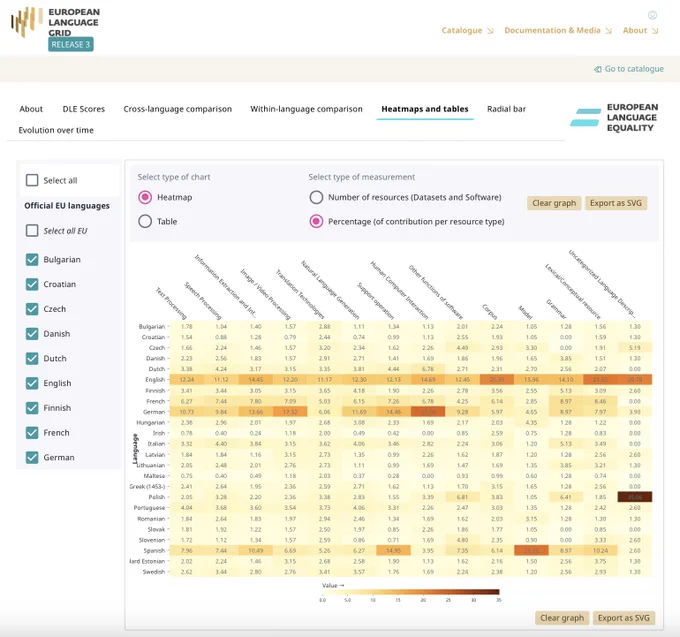Uncheck the English language
Viewport: 680px width, 637px height.
(x=32, y=383)
